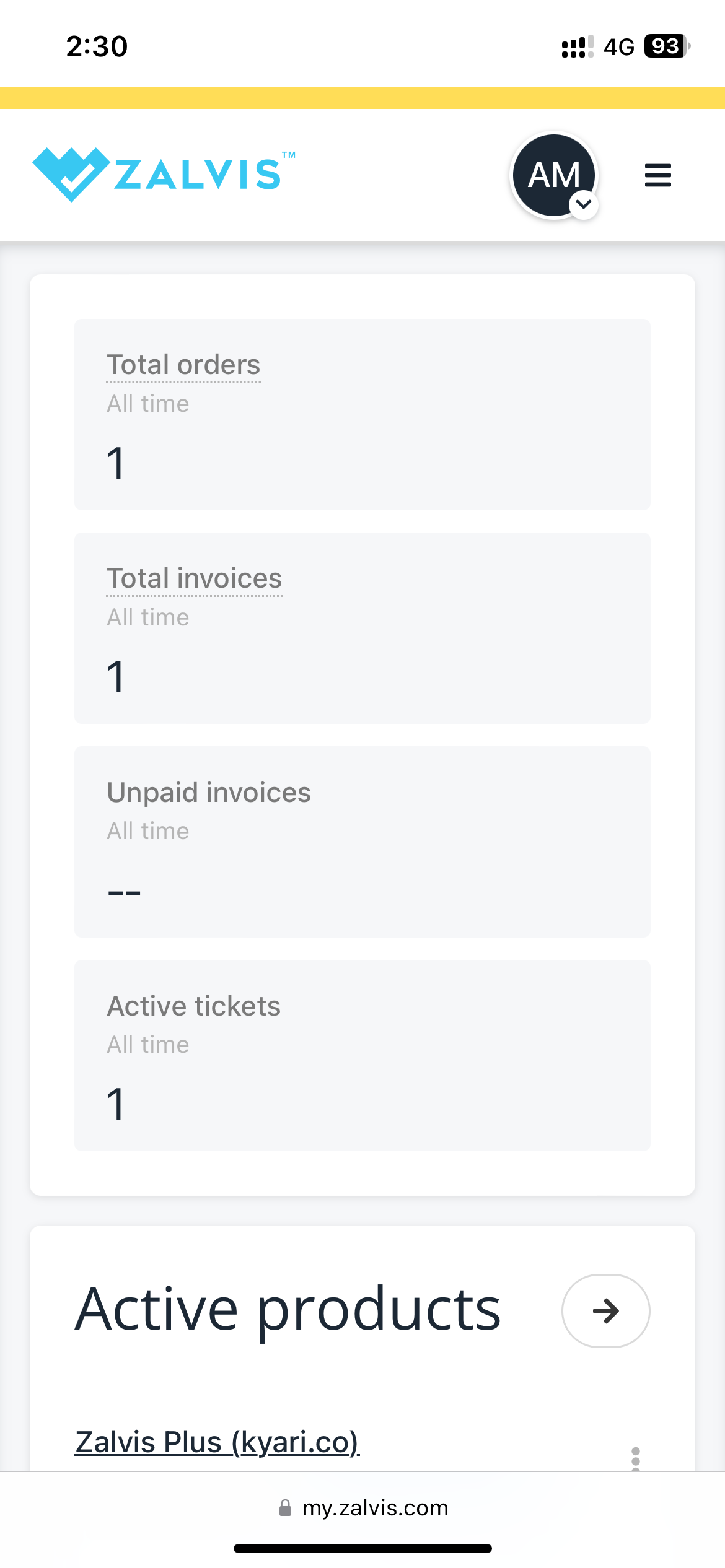Open the Zalvis Plus (kyari.co) link

point(217,1442)
